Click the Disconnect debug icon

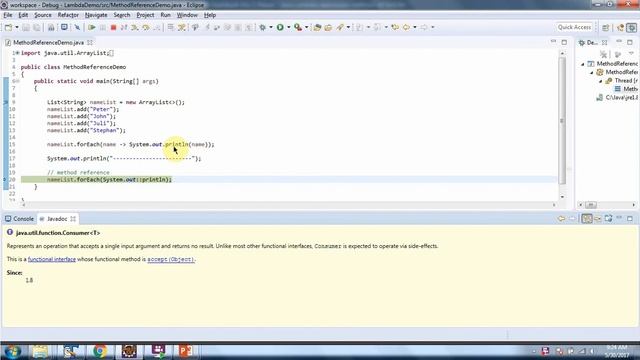(x=124, y=27)
